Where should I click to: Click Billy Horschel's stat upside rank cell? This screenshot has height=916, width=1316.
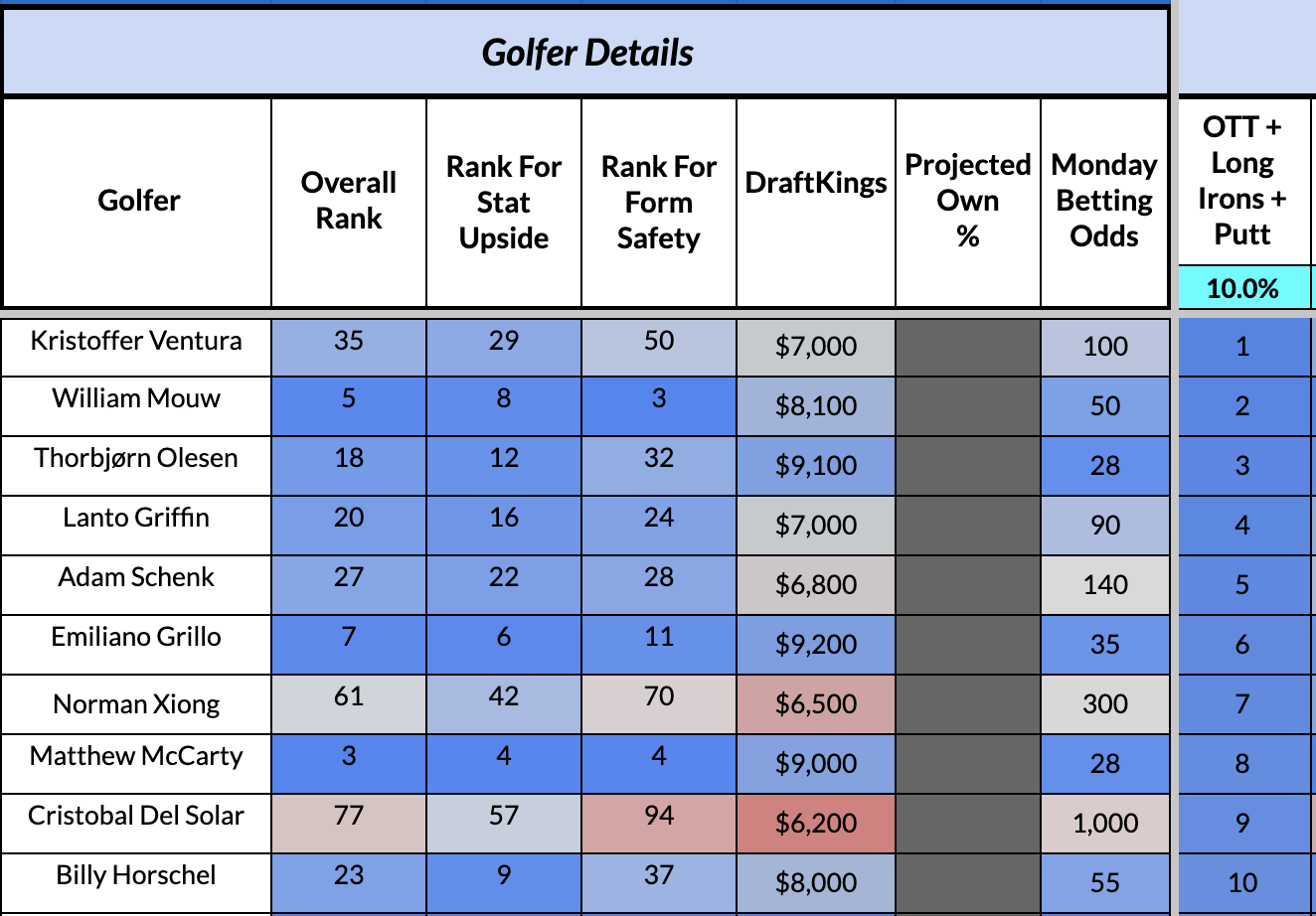click(504, 876)
